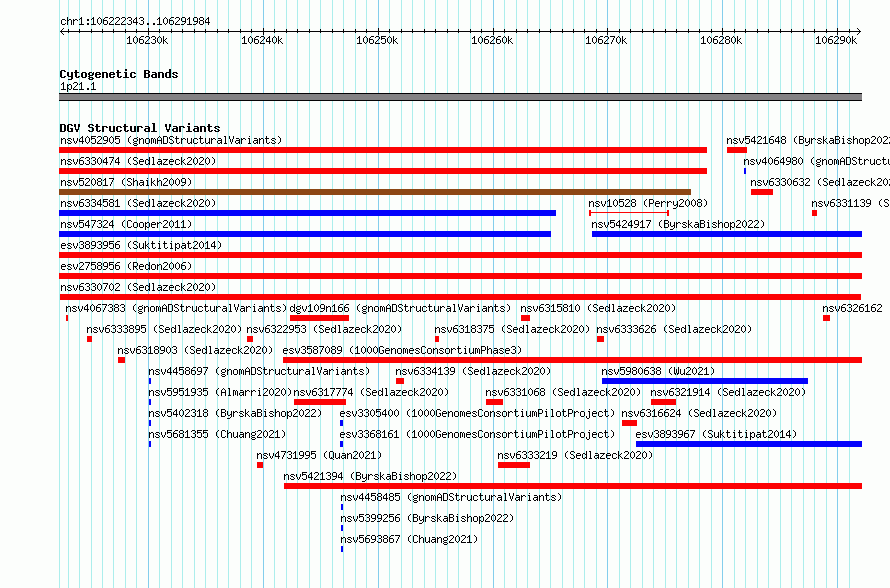Select nsv5693867 Chuang2021 label
Screen dimensions: 890x588
click(409, 539)
